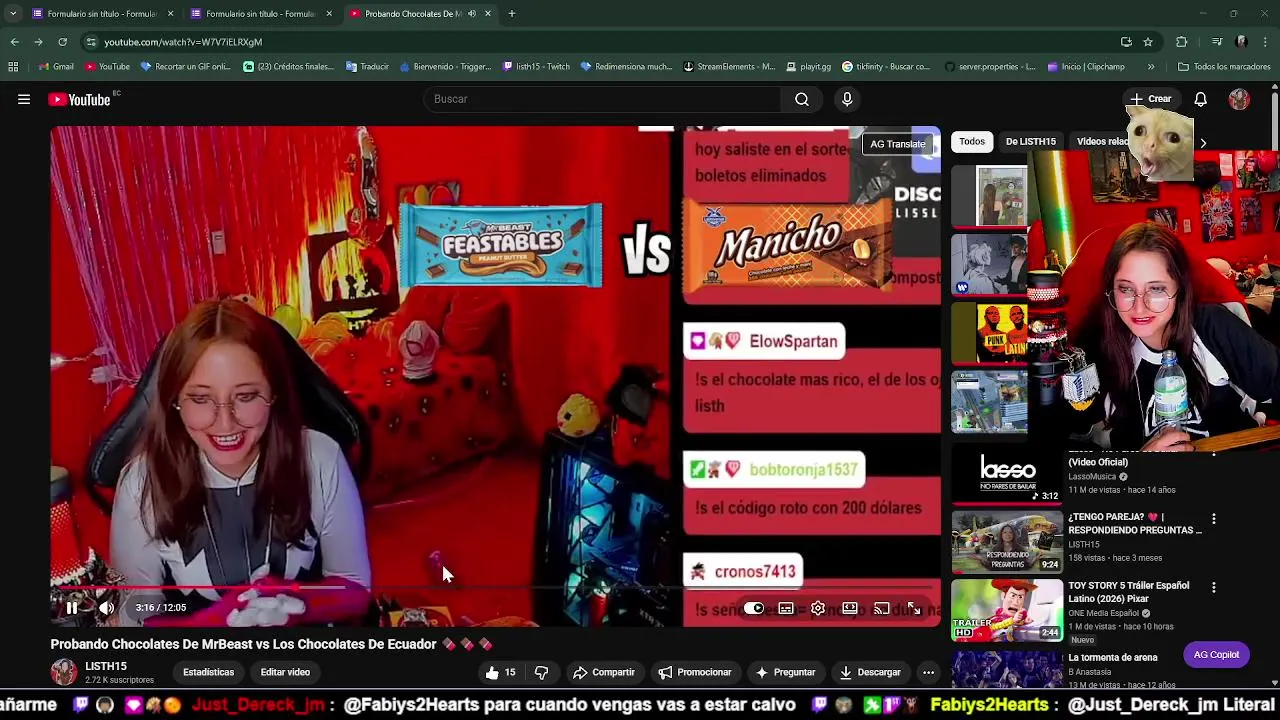The height and width of the screenshot is (720, 1280).
Task: Open the ¿TENGO PAREJA? video thumbnail
Action: (x=1007, y=541)
